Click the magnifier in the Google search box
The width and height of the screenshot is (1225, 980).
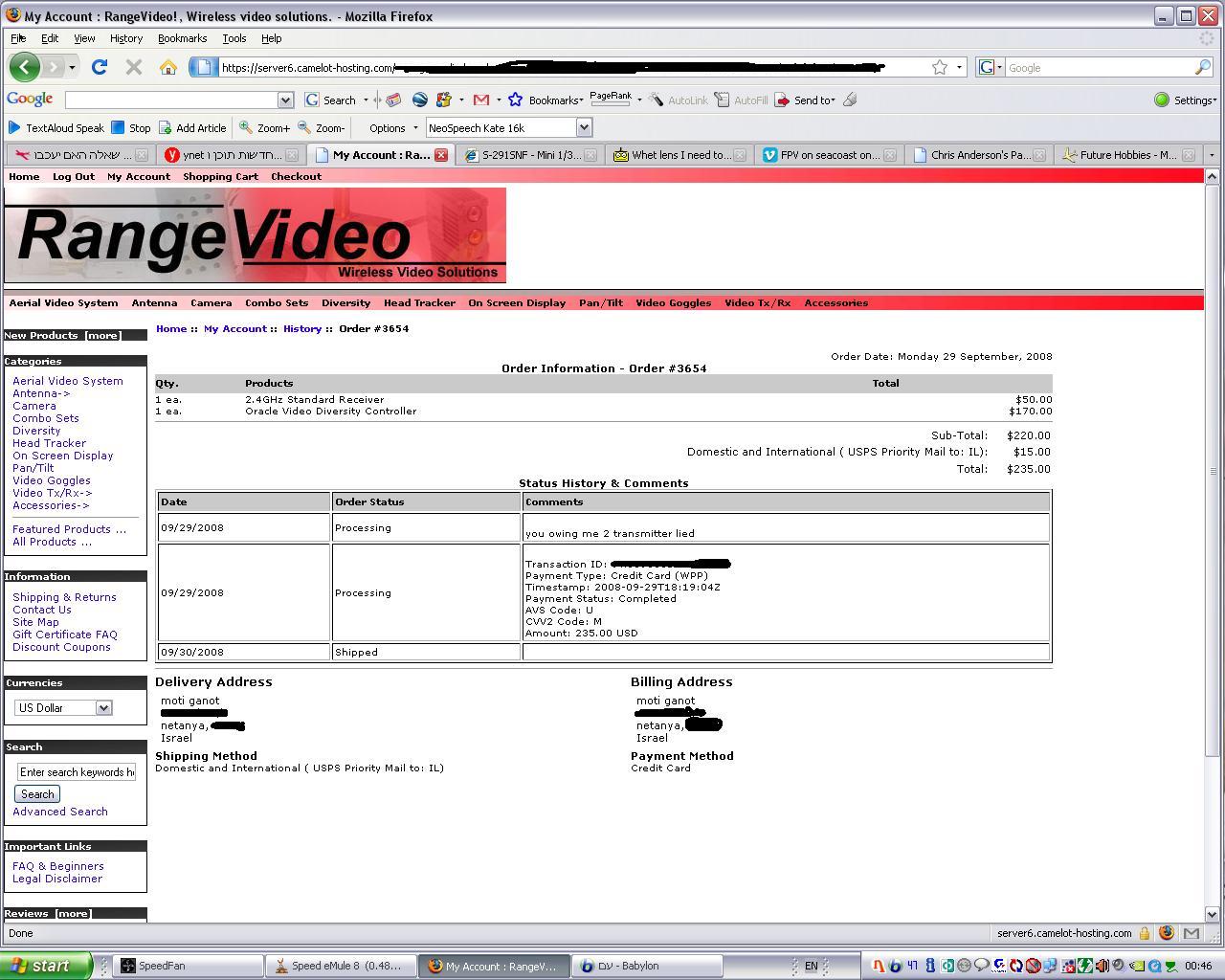point(1202,67)
